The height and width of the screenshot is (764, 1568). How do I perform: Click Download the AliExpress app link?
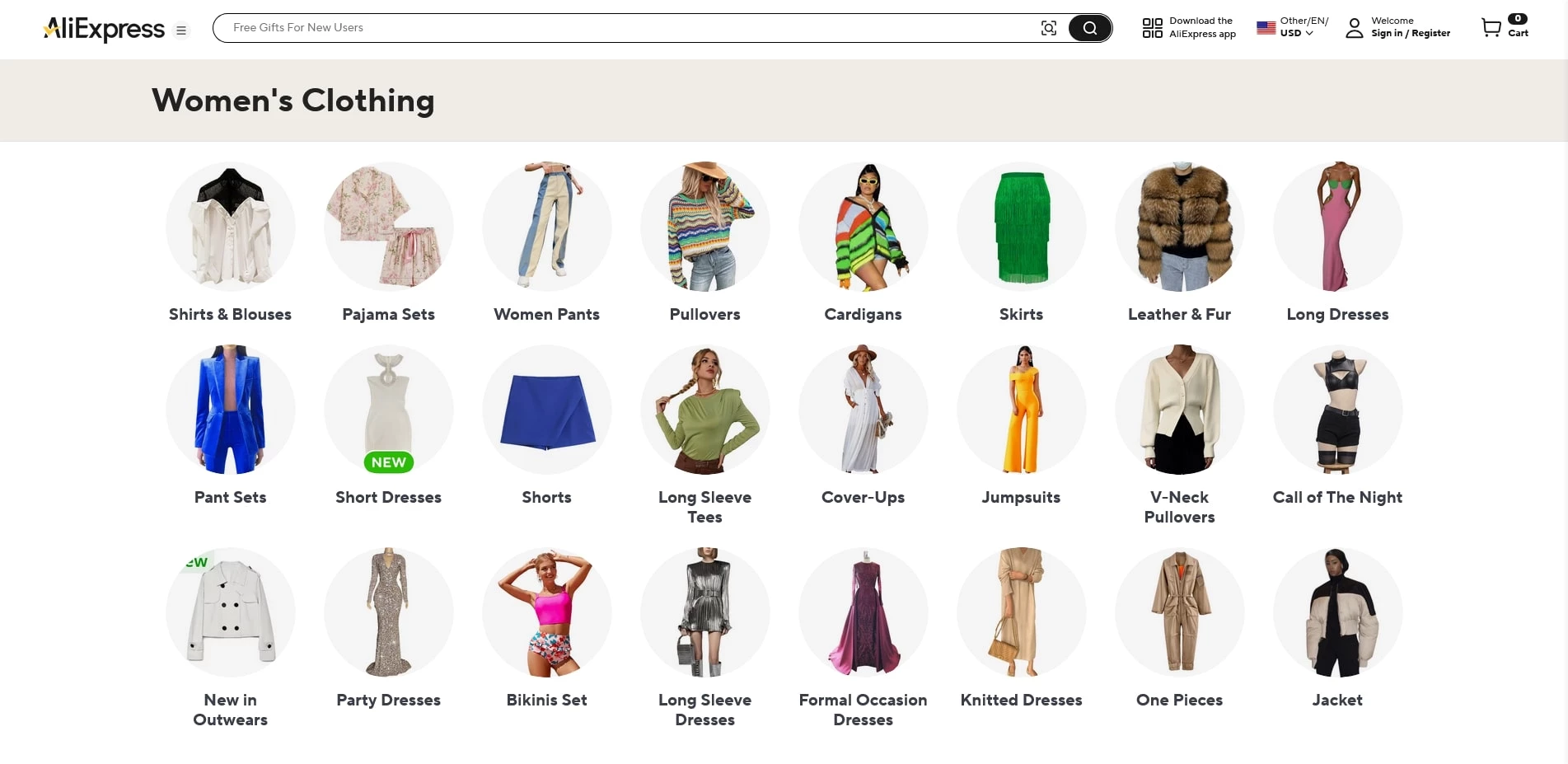pyautogui.click(x=1201, y=28)
